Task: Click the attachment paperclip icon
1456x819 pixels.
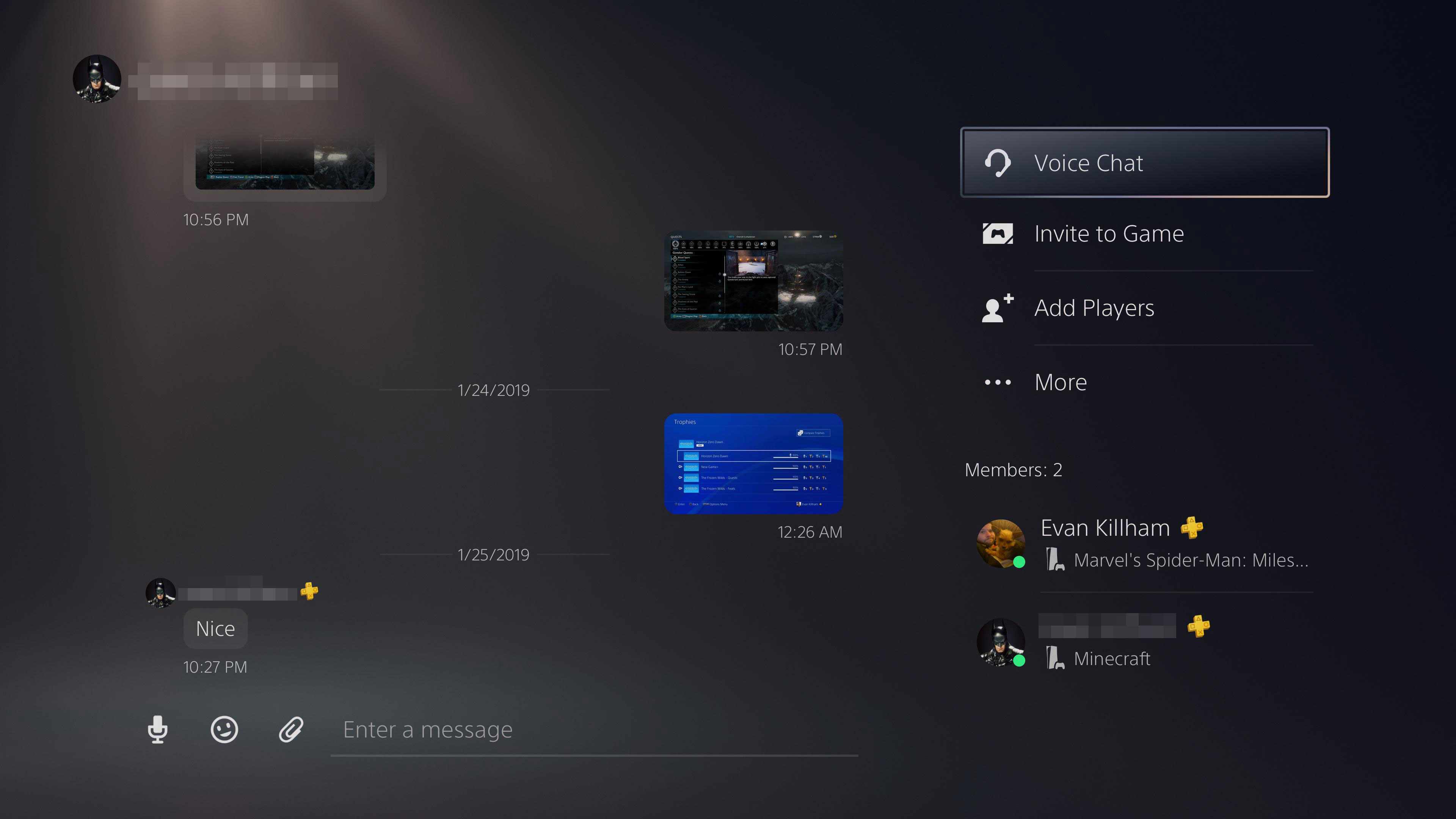Action: (291, 729)
